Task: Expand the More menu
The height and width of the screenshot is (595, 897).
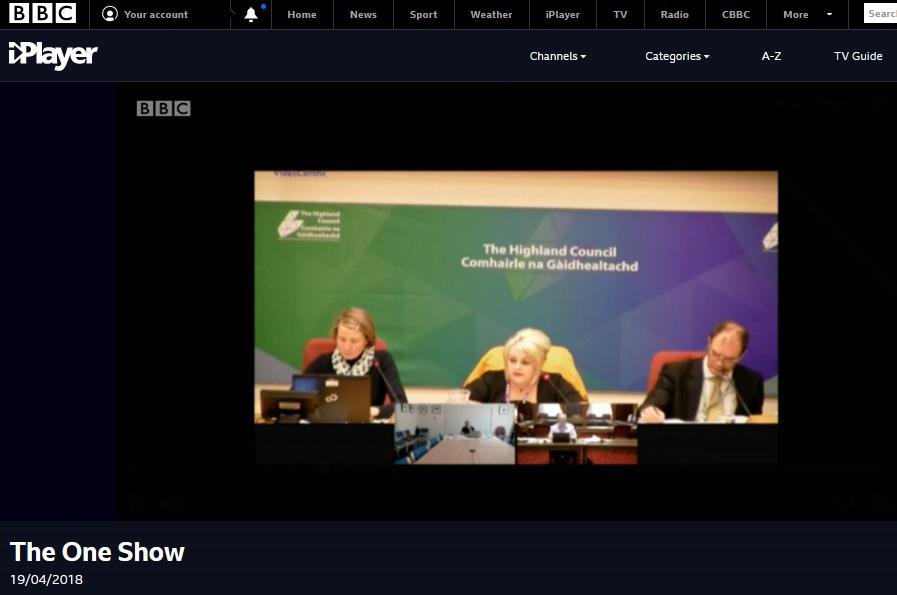Action: tap(806, 14)
